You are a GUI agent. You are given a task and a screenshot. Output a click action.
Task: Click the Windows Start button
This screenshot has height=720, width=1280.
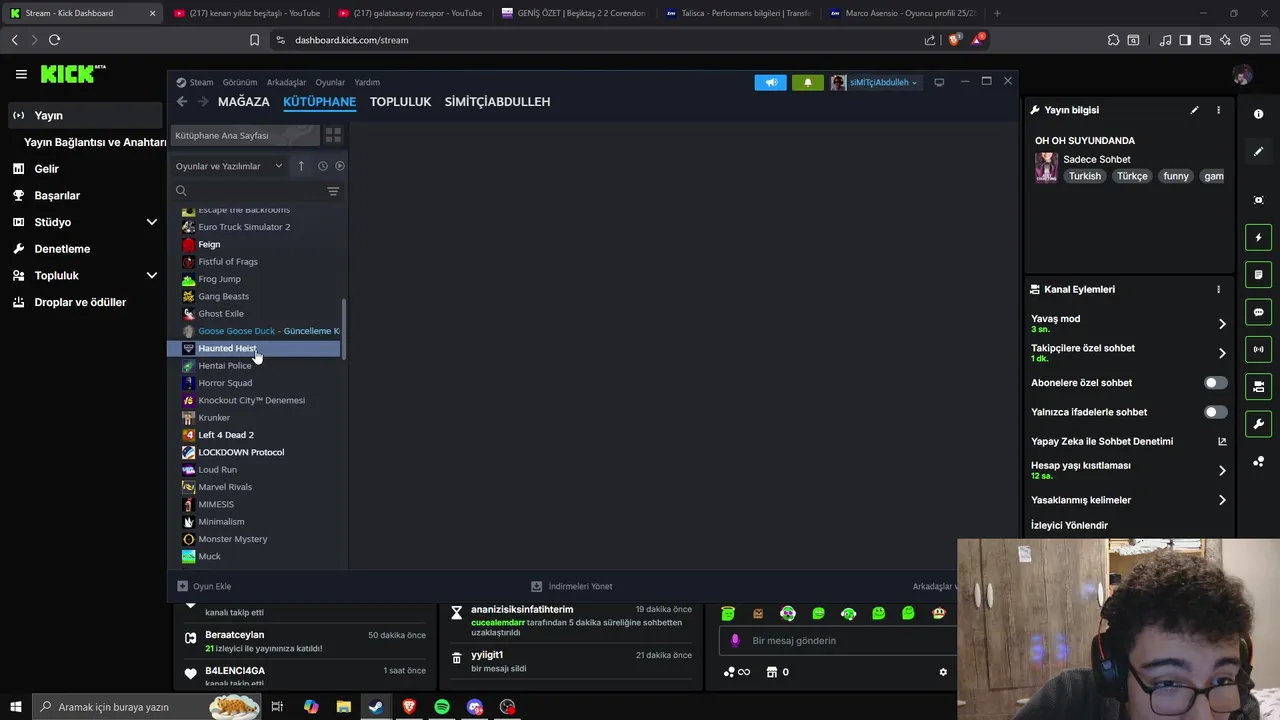pyautogui.click(x=15, y=707)
